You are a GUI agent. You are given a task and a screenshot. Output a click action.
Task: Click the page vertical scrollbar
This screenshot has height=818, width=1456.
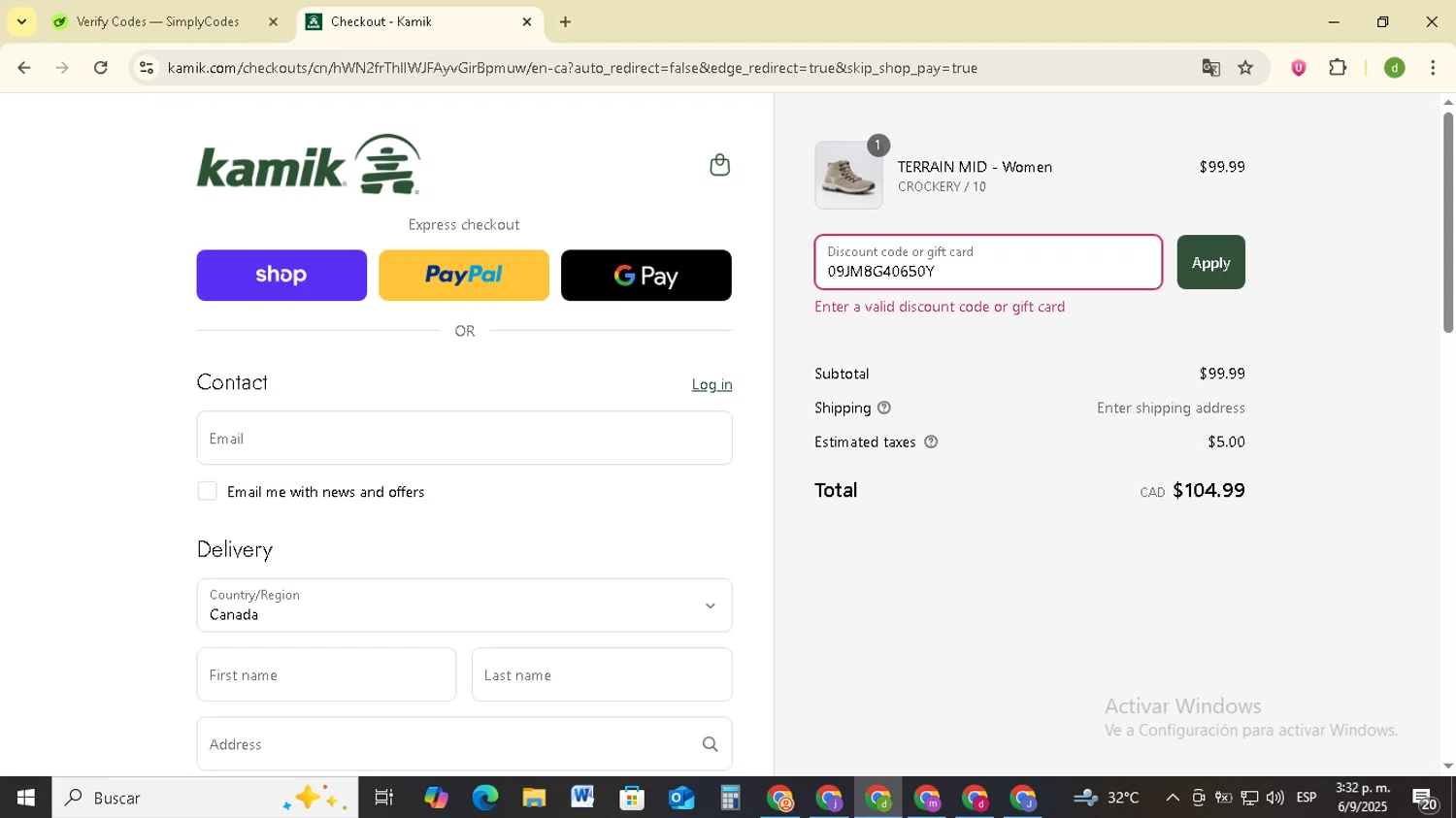1447,223
